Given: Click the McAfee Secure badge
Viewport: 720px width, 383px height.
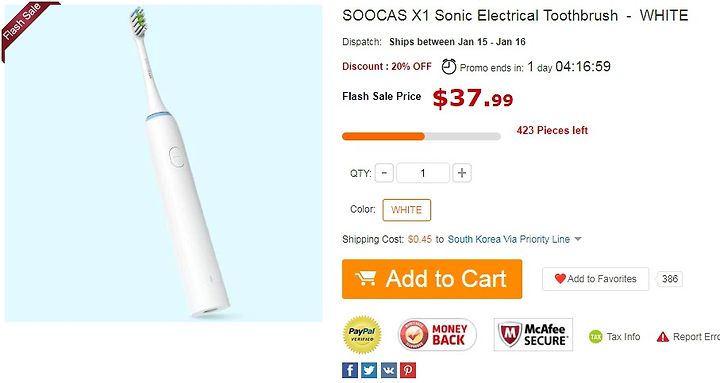Looking at the screenshot, I should point(533,335).
